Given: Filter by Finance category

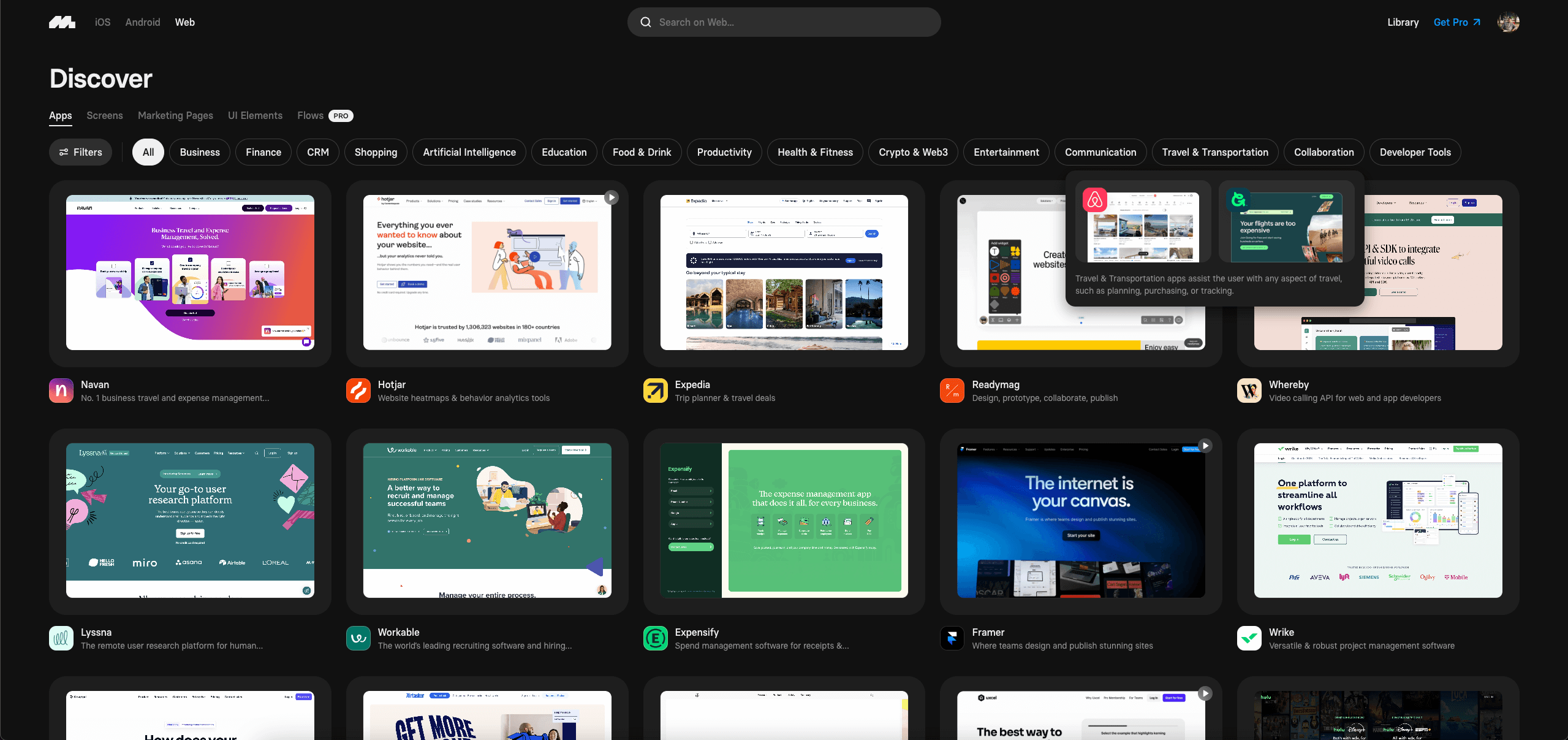Looking at the screenshot, I should (x=263, y=152).
